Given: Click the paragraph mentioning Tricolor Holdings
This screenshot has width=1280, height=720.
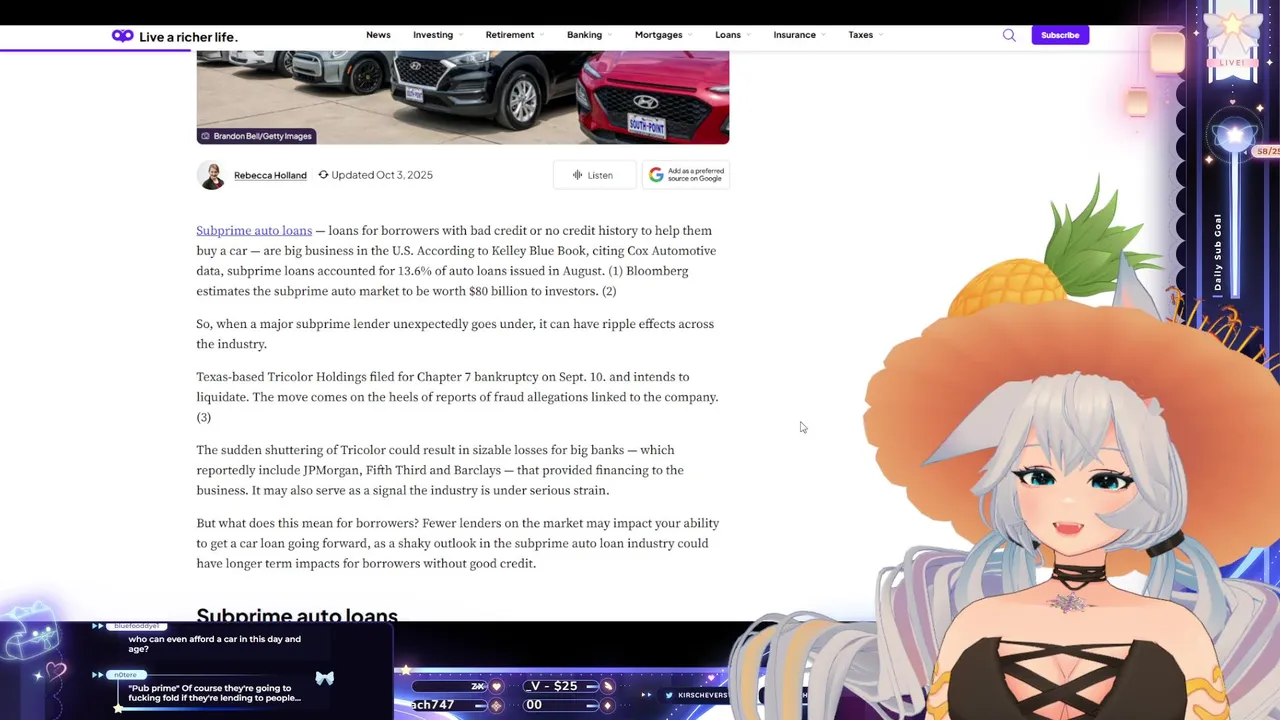Looking at the screenshot, I should [x=457, y=397].
